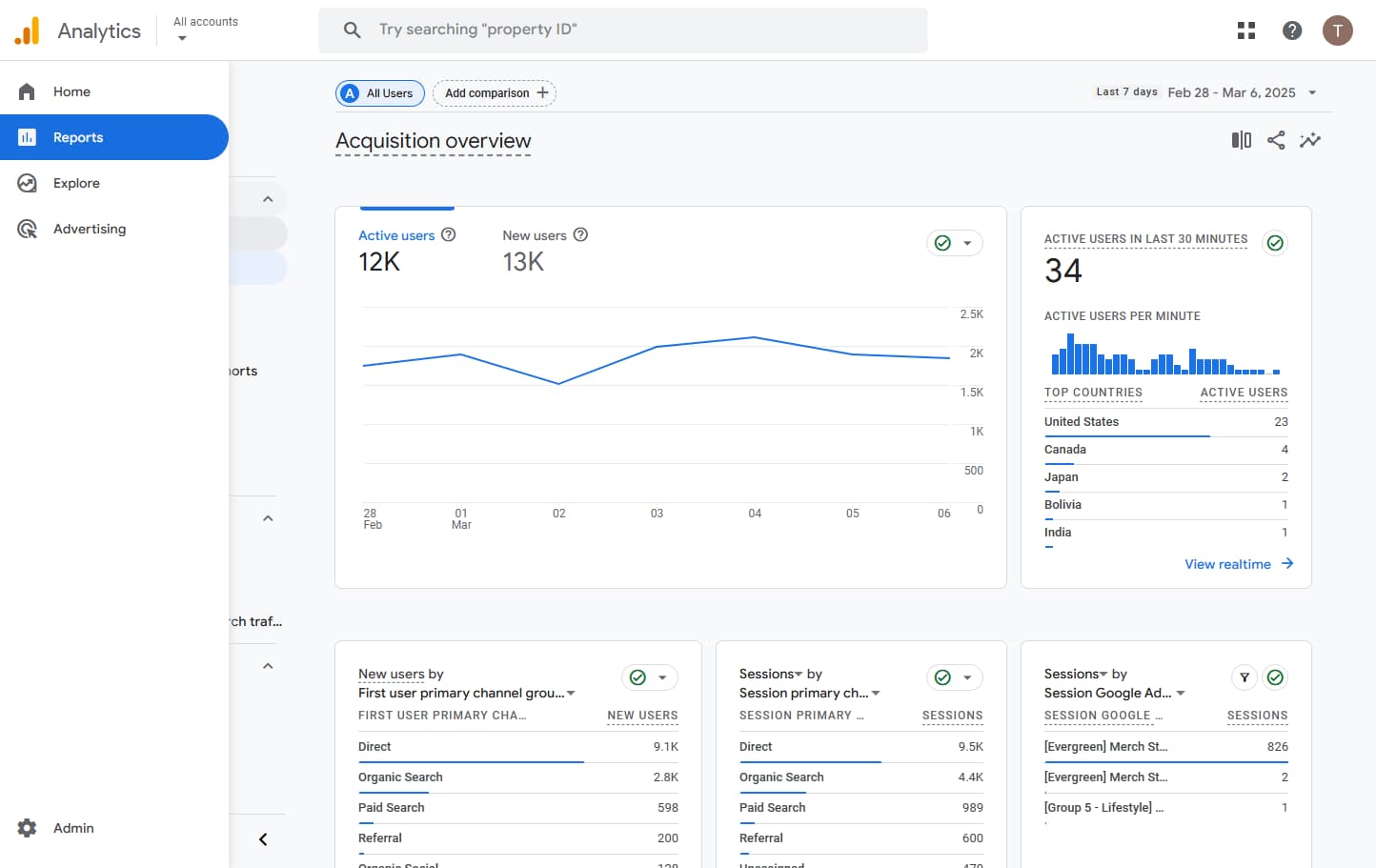The image size is (1376, 868).
Task: Go to Home in the sidebar
Action: click(71, 91)
